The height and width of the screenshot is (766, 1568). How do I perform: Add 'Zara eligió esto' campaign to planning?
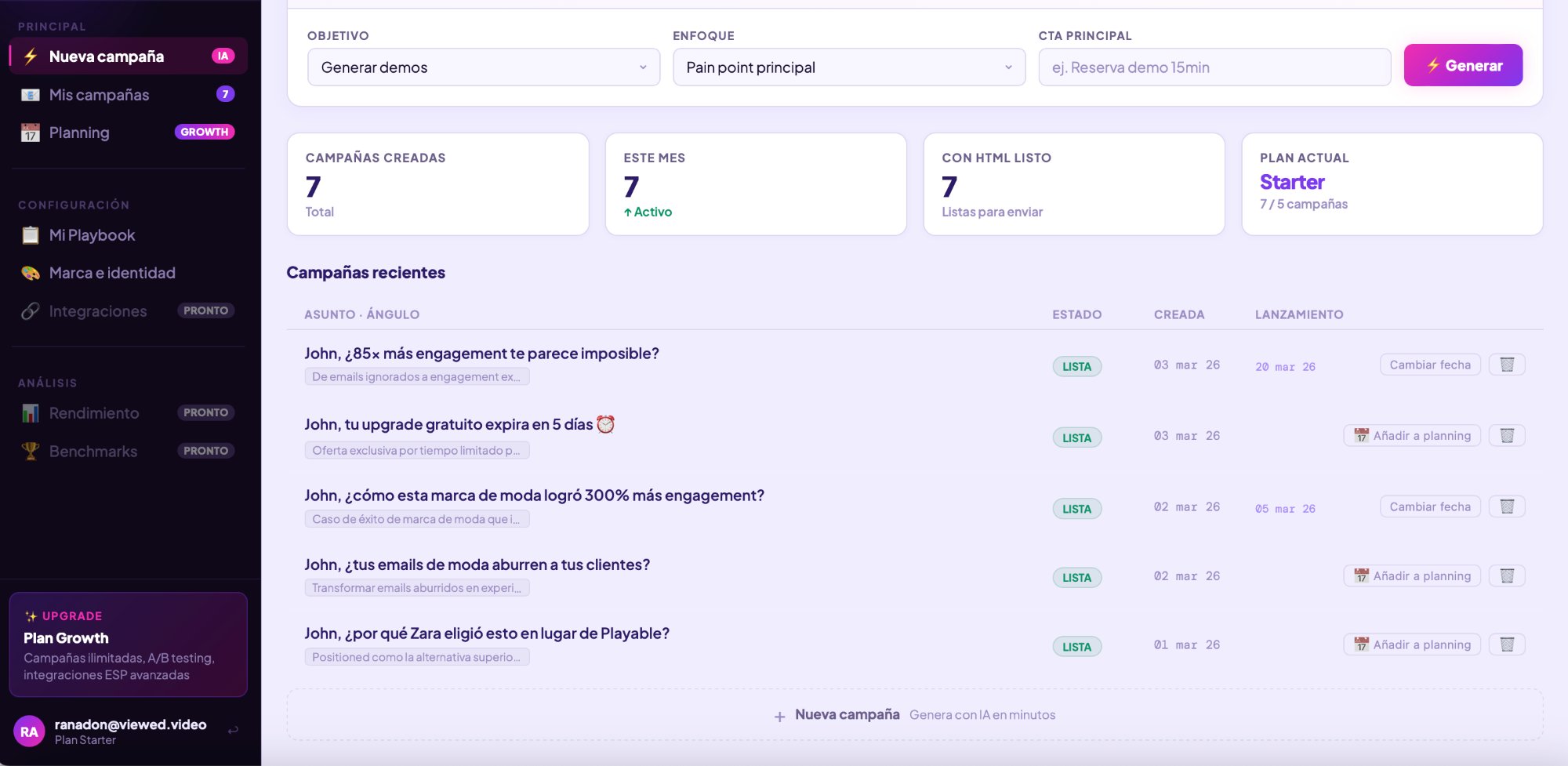[1412, 644]
